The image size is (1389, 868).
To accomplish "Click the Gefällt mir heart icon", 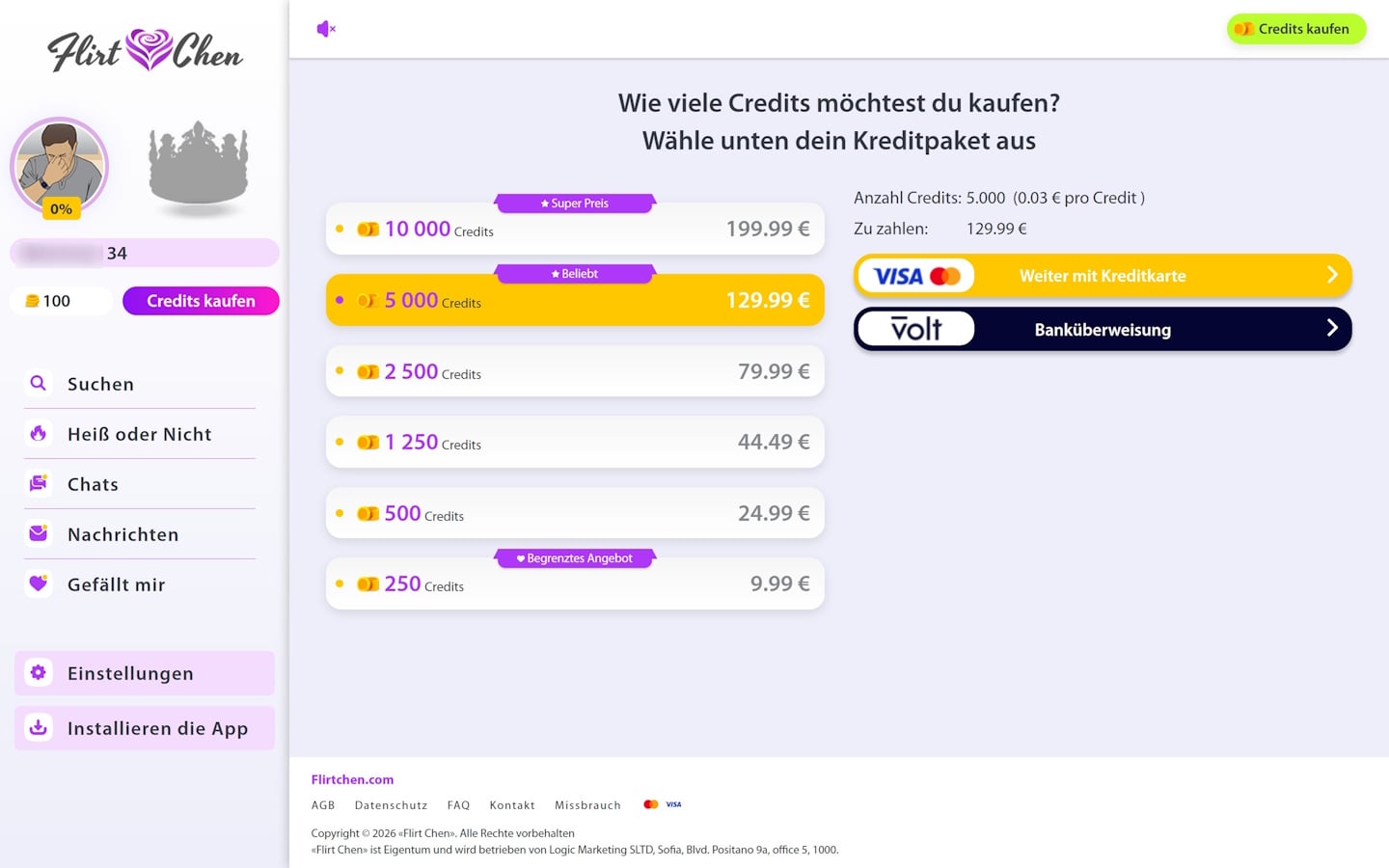I will point(39,583).
